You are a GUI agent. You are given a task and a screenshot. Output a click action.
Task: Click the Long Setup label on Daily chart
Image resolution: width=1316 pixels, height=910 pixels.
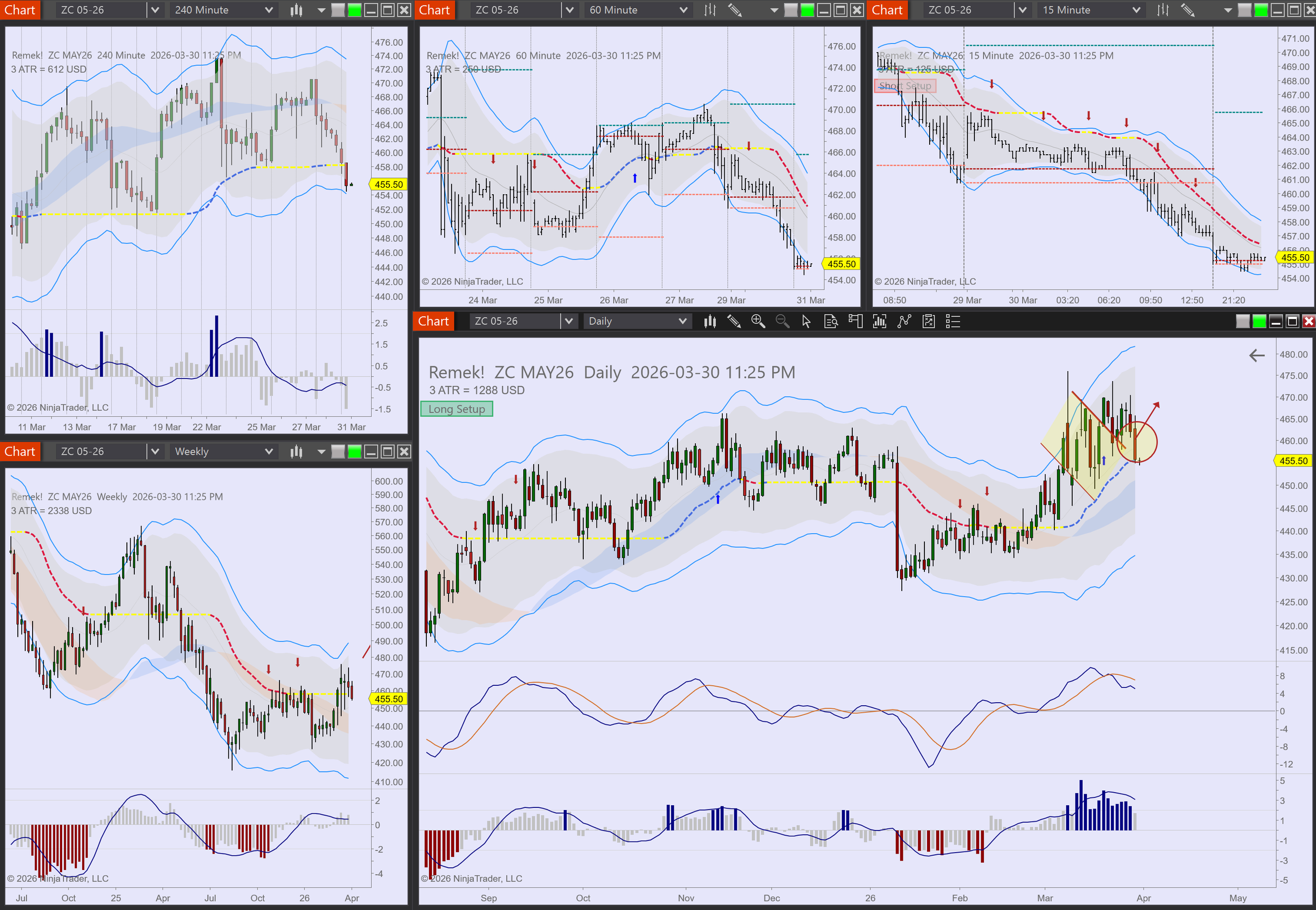457,409
